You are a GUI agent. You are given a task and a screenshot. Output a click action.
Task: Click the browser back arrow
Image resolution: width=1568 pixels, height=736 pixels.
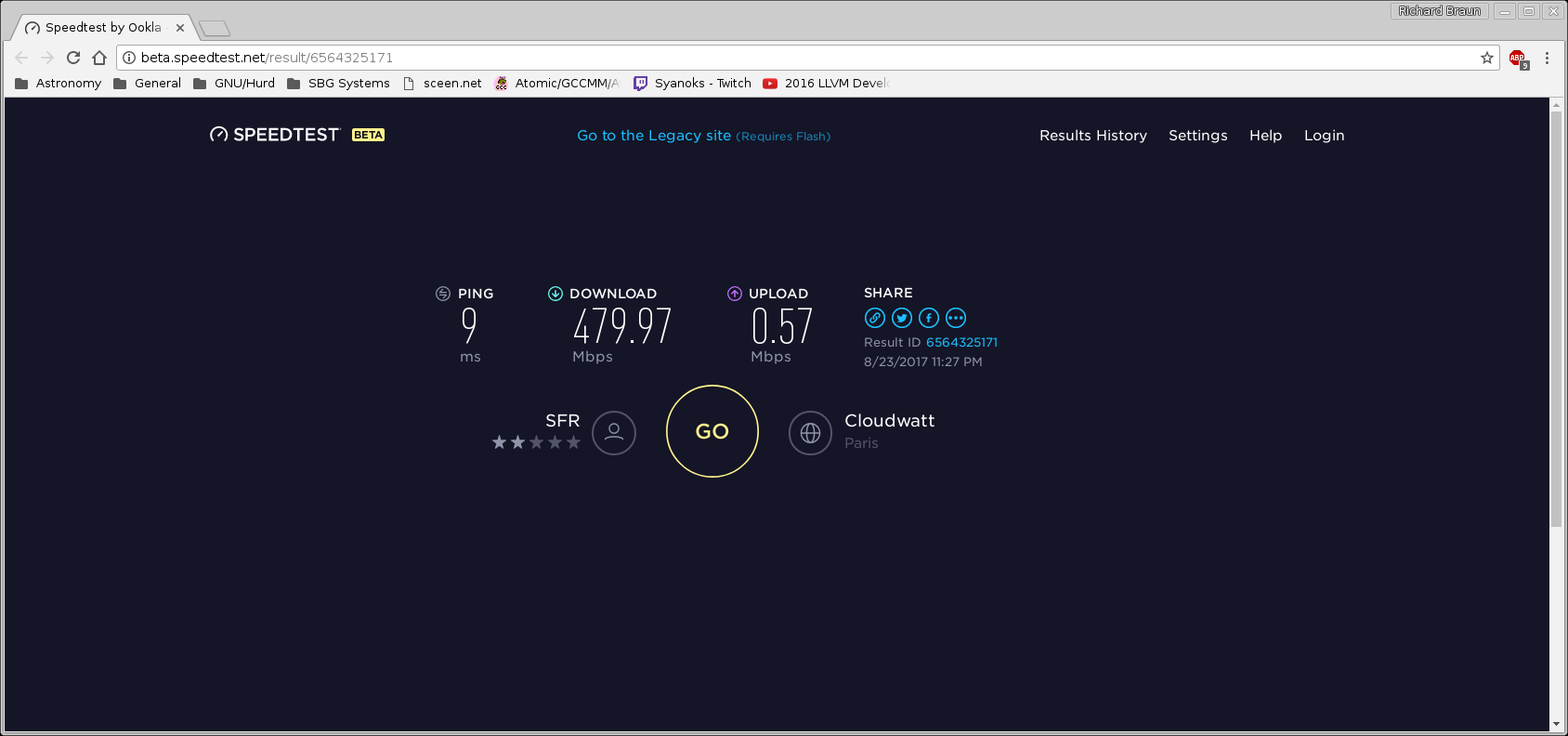point(21,58)
